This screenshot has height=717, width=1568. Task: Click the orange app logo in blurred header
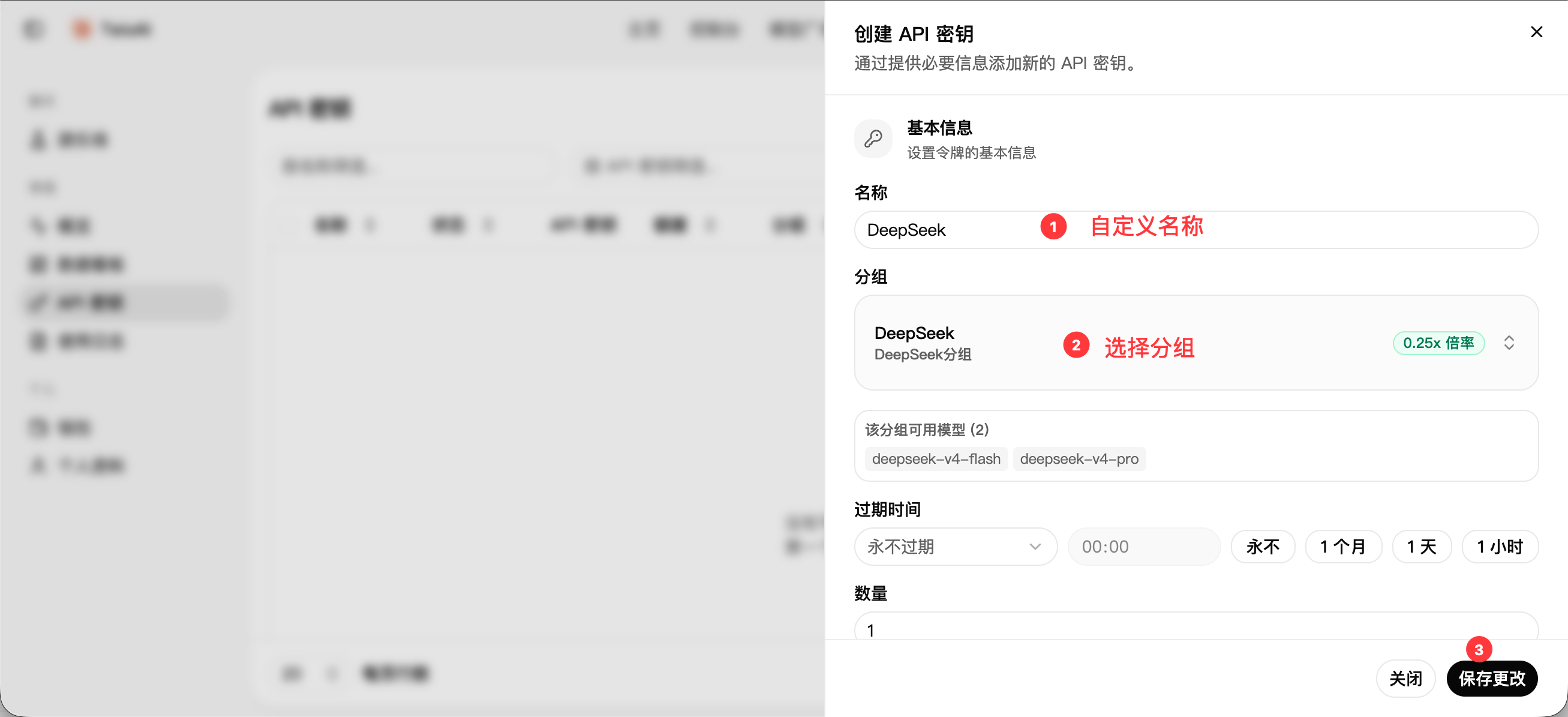click(82, 29)
